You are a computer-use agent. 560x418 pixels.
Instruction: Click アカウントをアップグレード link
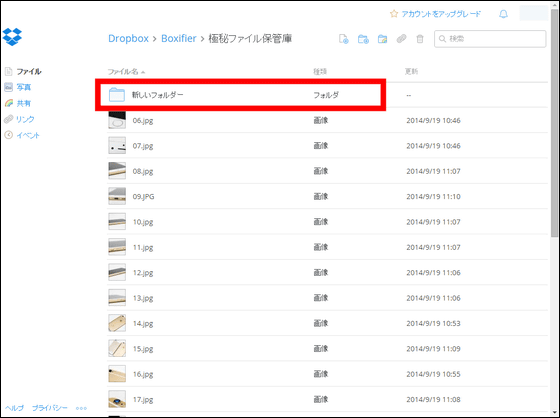click(441, 14)
